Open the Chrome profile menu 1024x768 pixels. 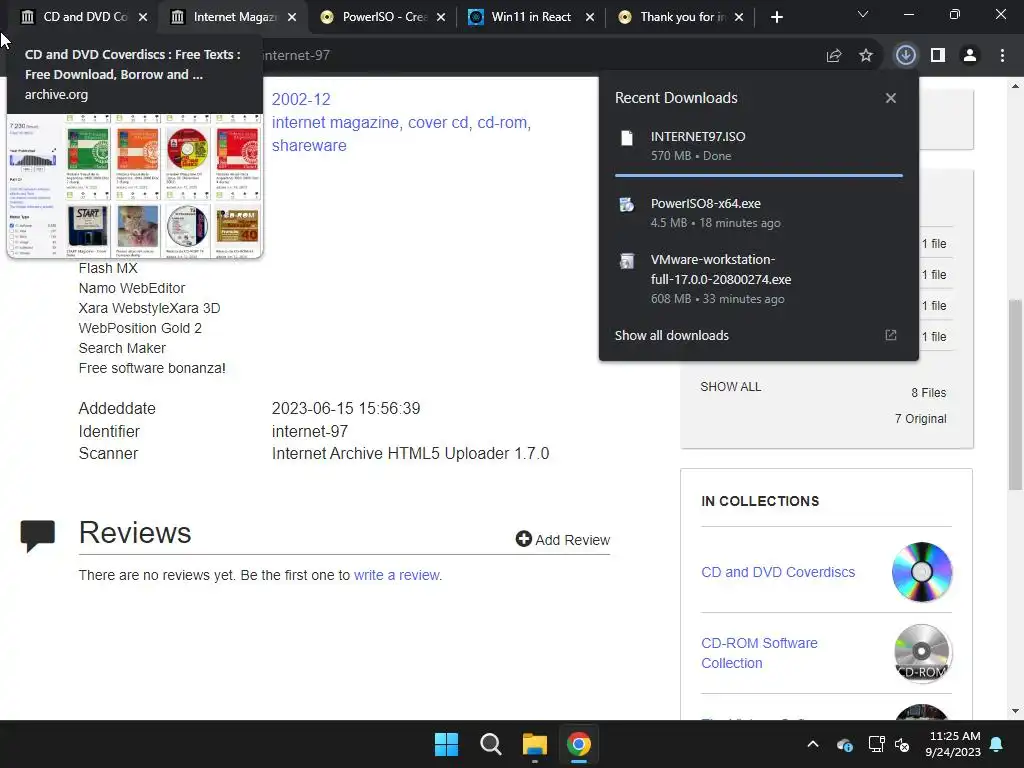click(x=970, y=56)
